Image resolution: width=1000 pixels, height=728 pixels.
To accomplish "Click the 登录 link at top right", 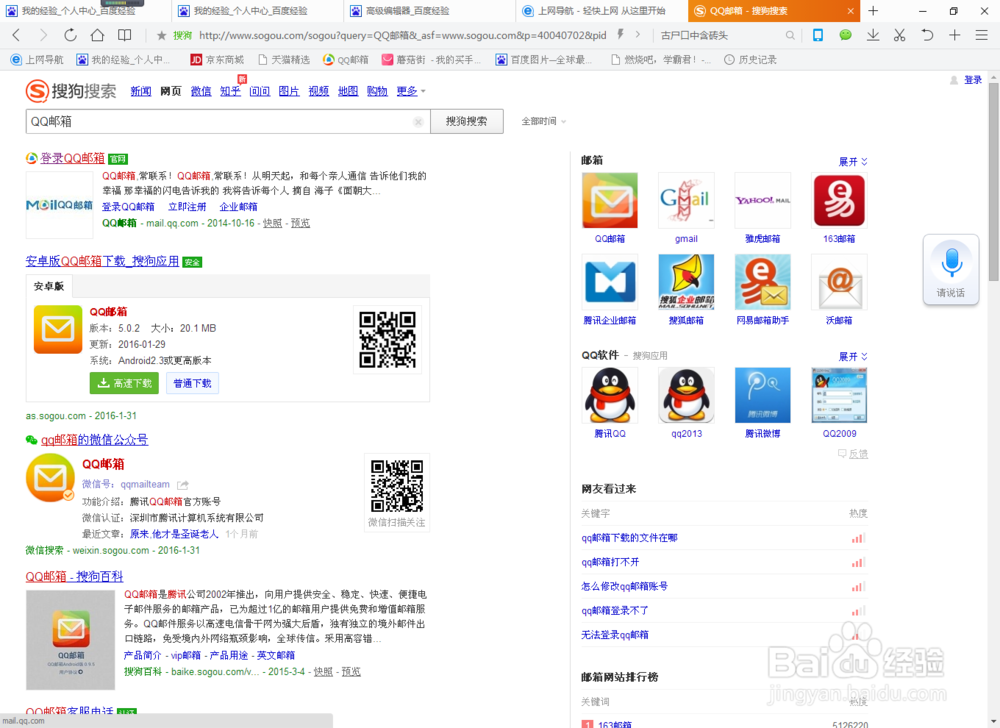I will pos(973,80).
